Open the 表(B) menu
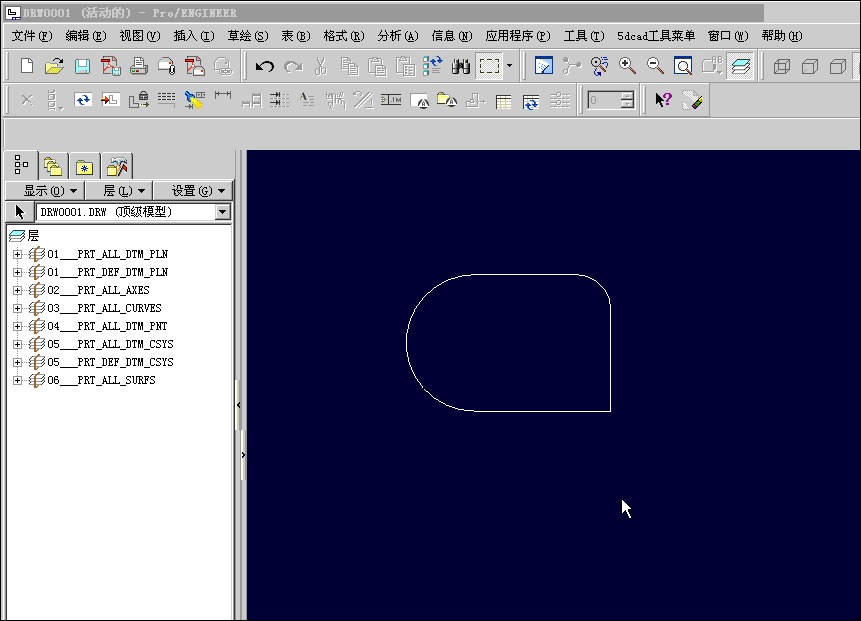Viewport: 861px width, 621px height. point(296,36)
